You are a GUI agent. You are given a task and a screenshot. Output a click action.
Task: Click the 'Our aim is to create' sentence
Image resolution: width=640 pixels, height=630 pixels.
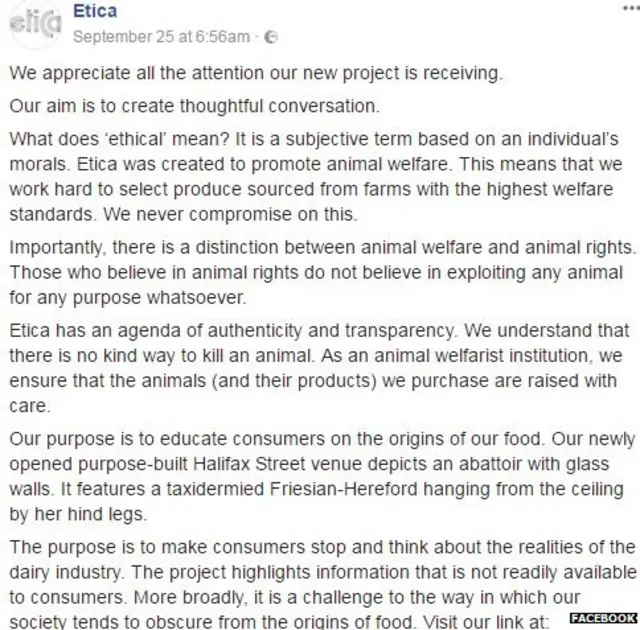point(194,106)
